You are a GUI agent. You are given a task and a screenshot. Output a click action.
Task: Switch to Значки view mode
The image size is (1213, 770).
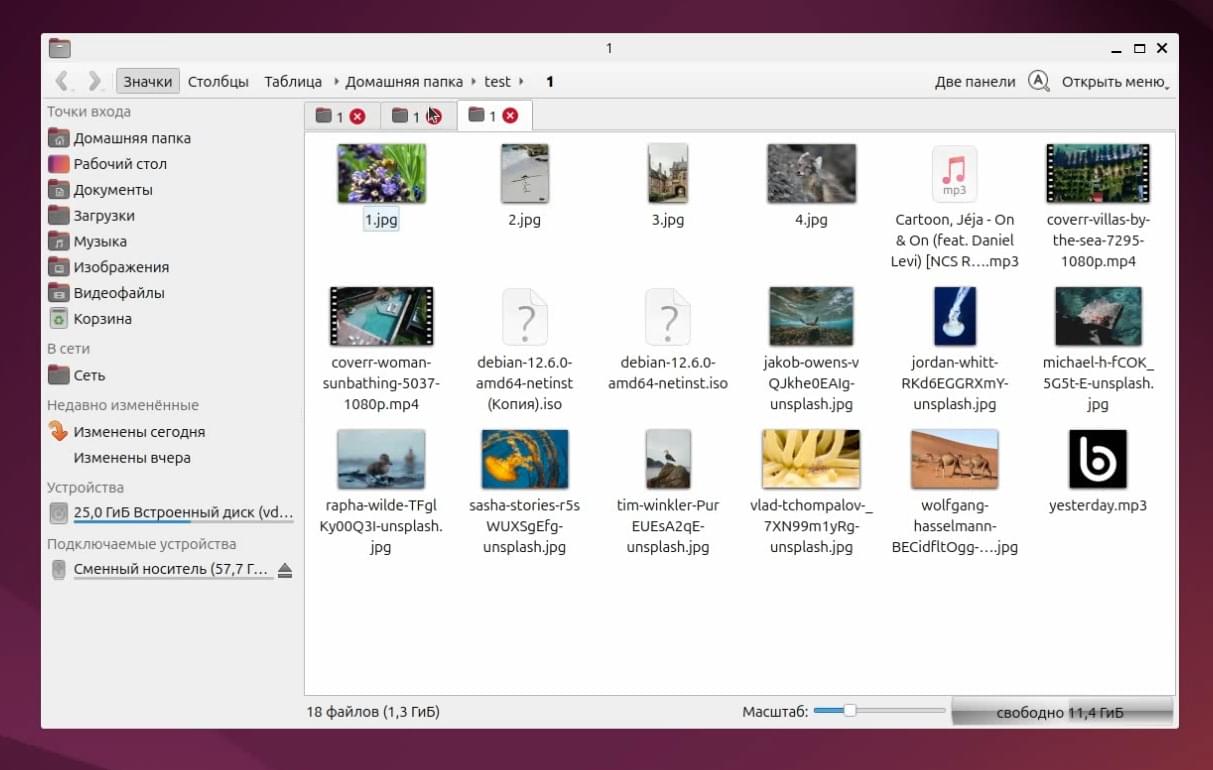tap(148, 82)
